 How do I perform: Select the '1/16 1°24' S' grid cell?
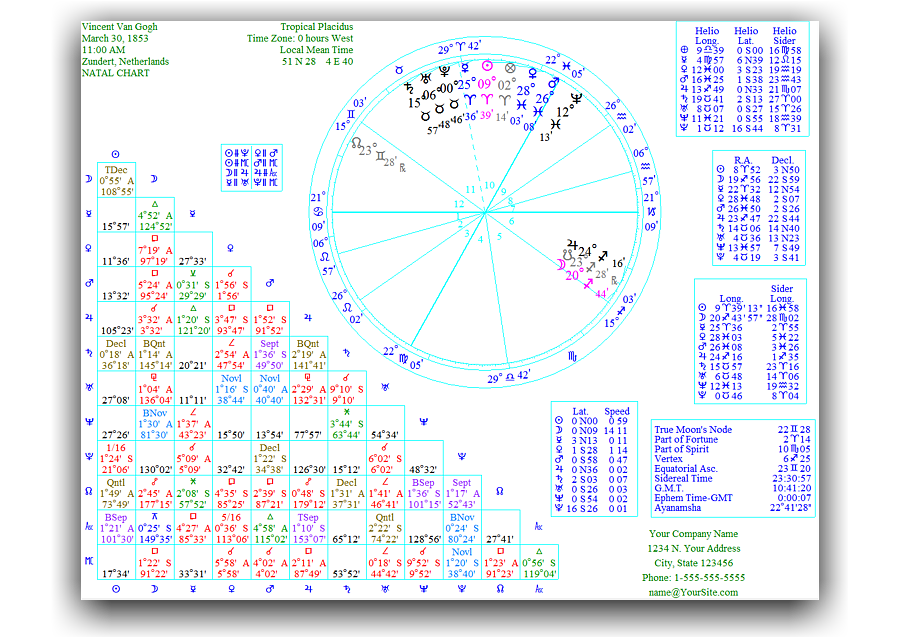tap(116, 458)
